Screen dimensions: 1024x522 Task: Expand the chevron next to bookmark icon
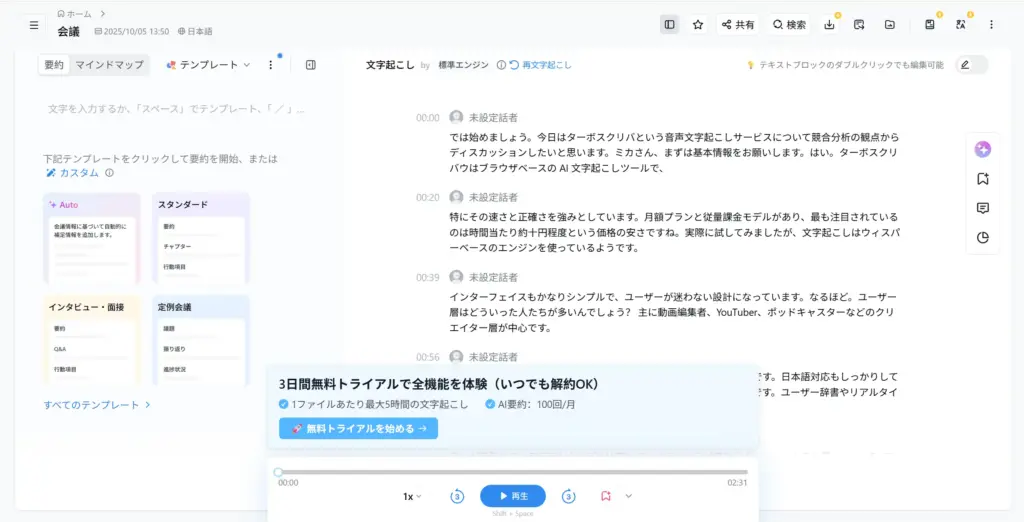628,496
